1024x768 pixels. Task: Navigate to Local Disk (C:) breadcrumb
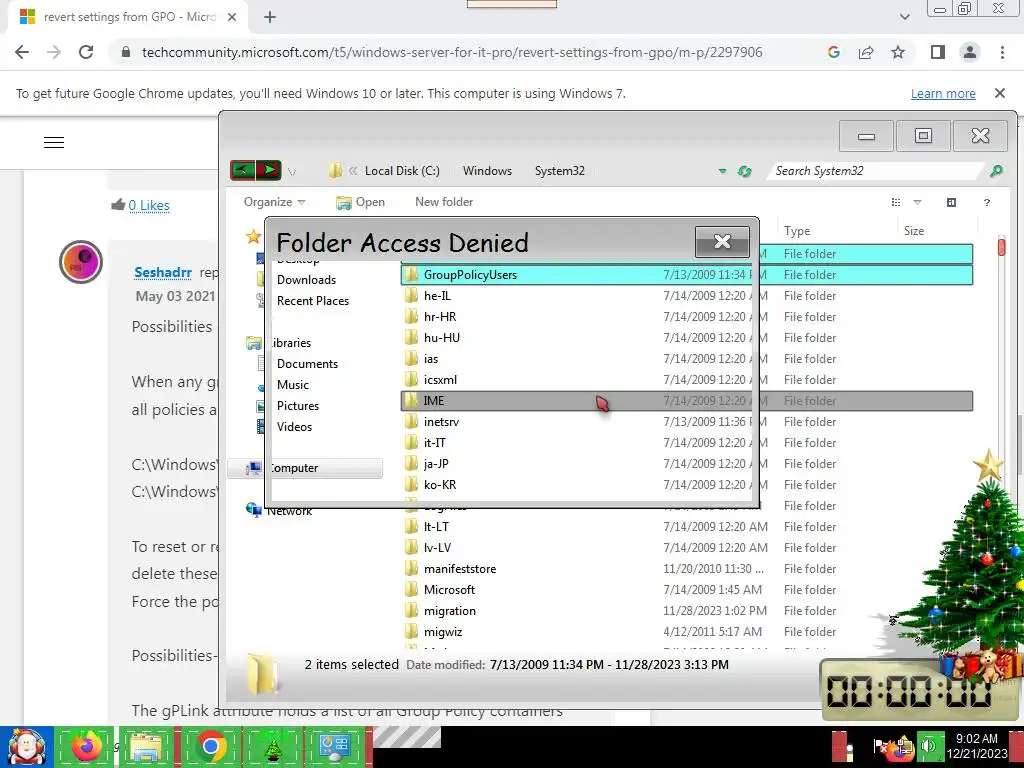(x=402, y=170)
